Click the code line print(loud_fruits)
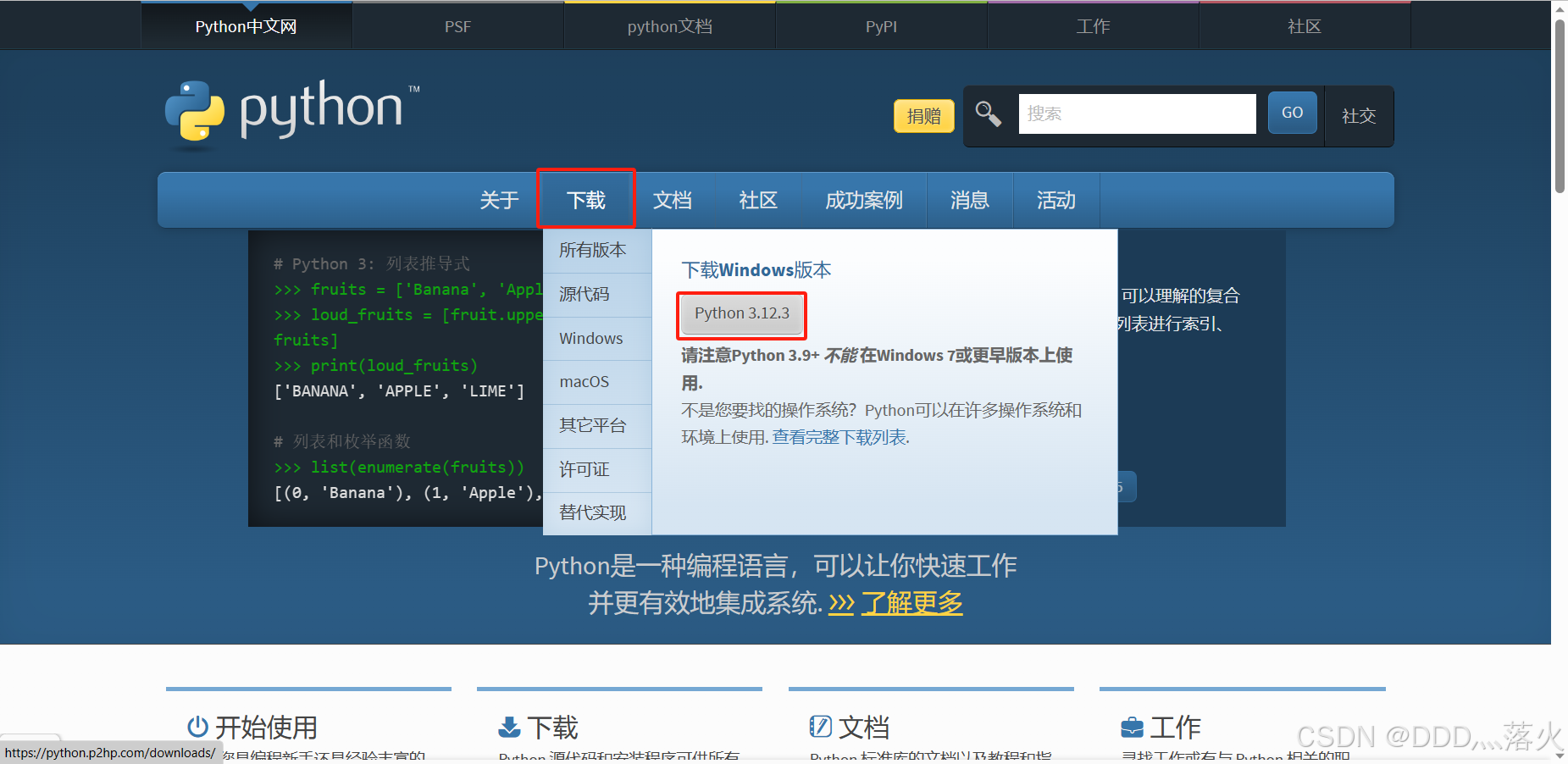Image resolution: width=1568 pixels, height=764 pixels. click(376, 365)
